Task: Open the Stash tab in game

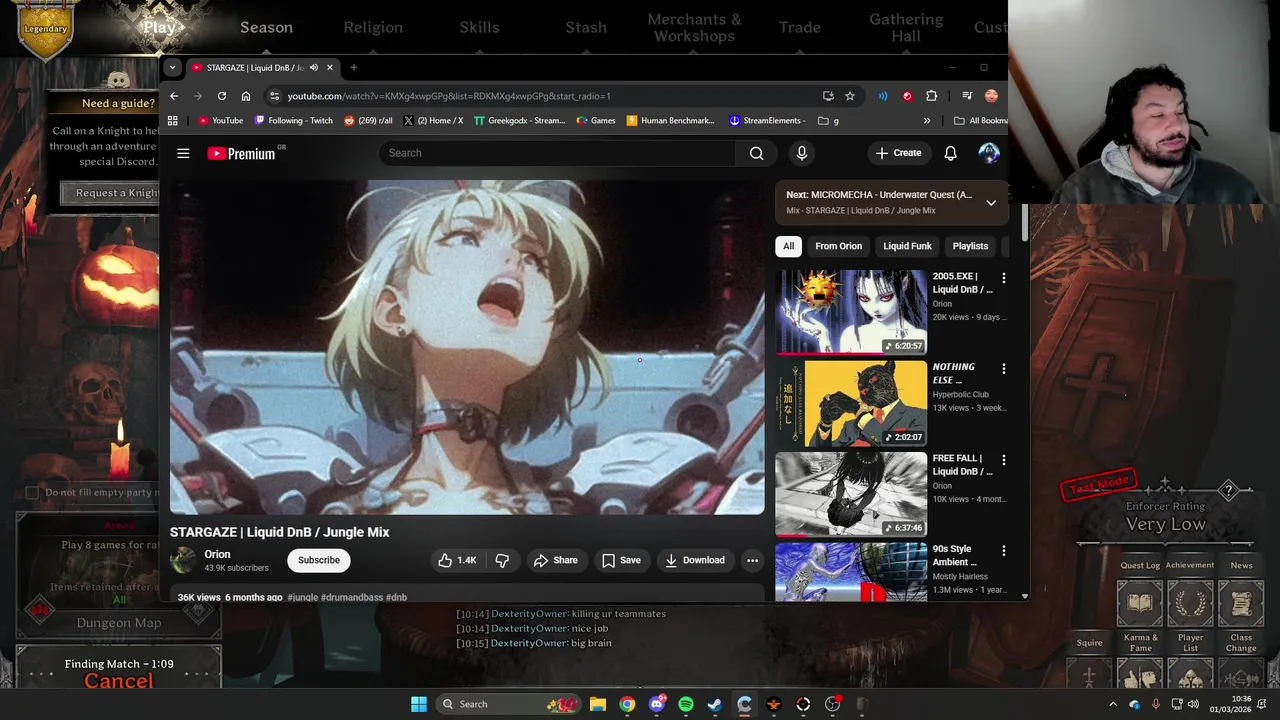Action: [586, 27]
